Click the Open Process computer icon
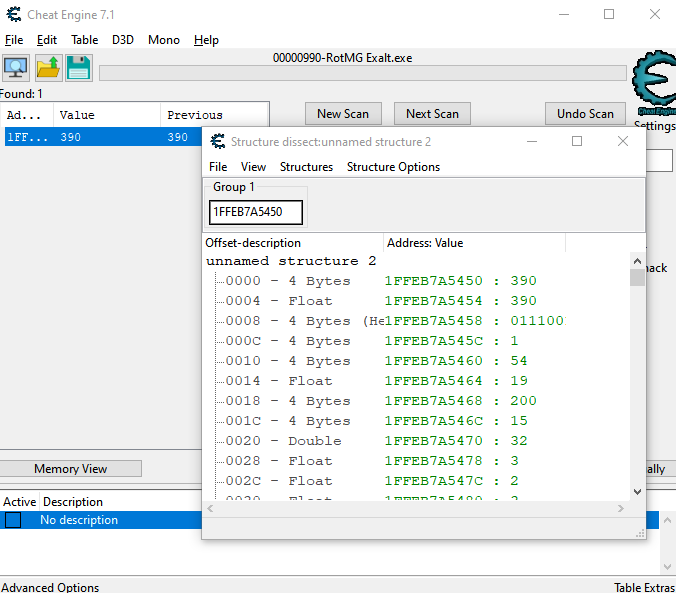This screenshot has width=676, height=593. pyautogui.click(x=16, y=68)
